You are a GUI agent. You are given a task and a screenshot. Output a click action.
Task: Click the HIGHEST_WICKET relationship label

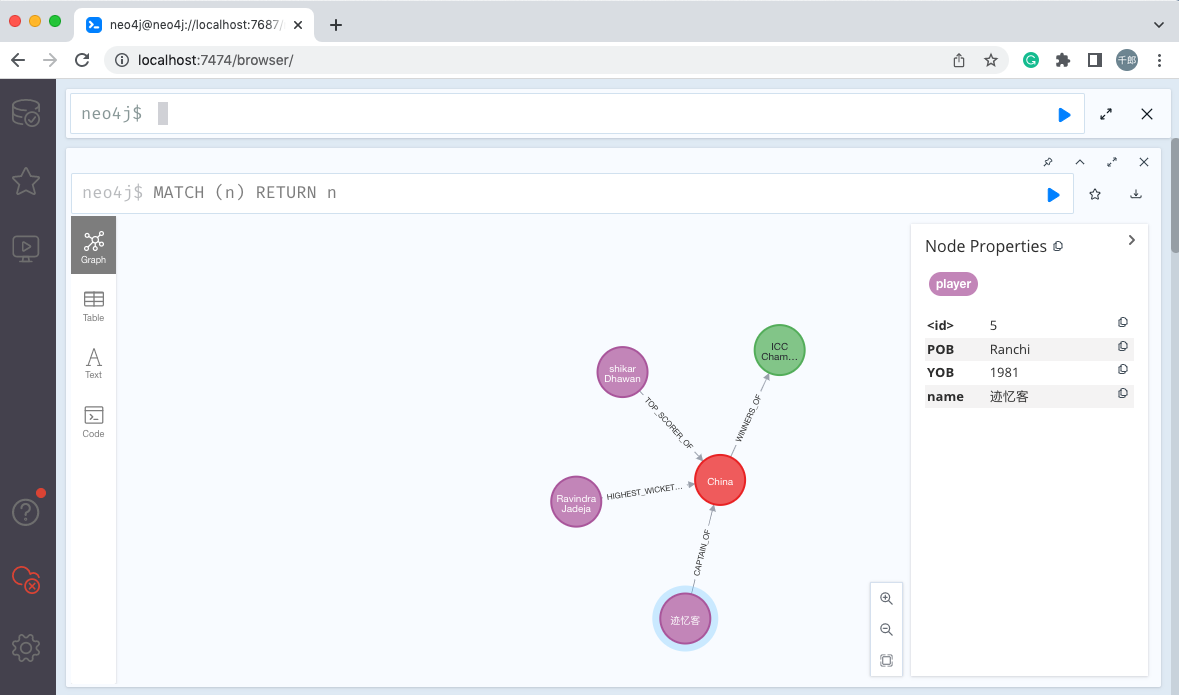tap(644, 492)
